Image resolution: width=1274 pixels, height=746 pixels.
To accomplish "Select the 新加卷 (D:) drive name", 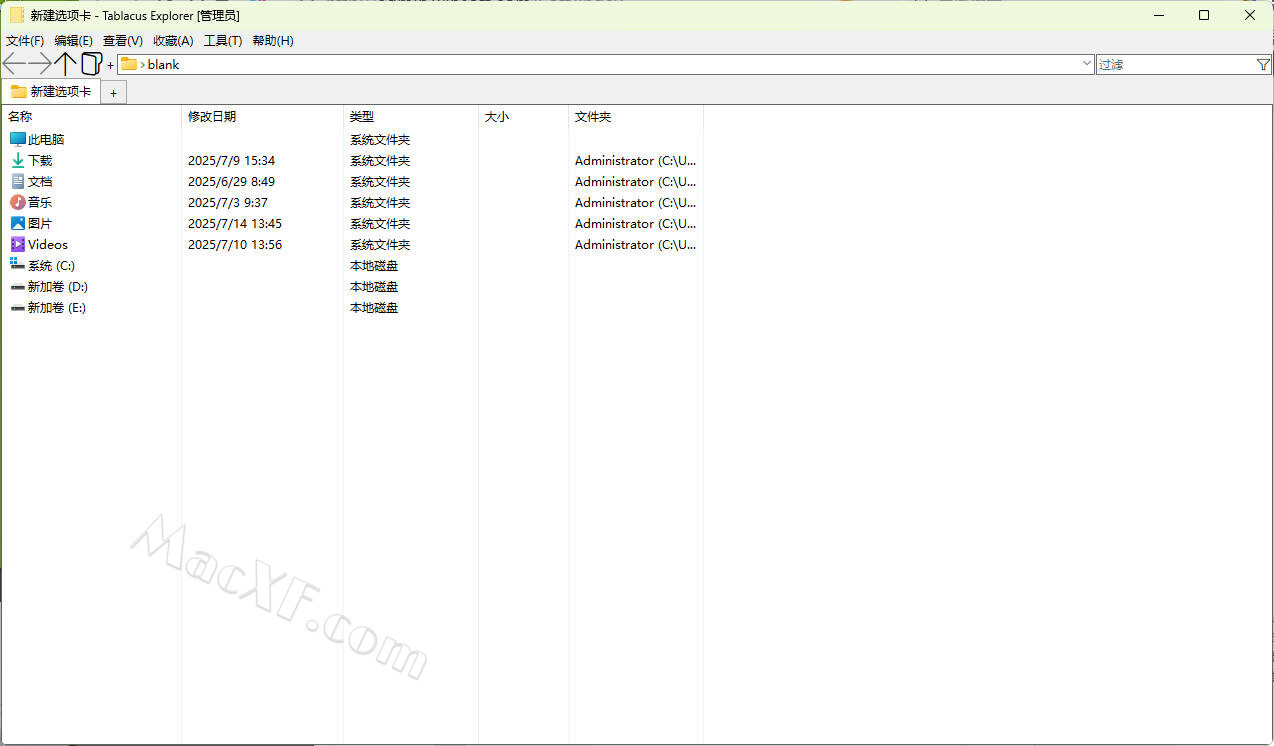I will click(x=58, y=287).
